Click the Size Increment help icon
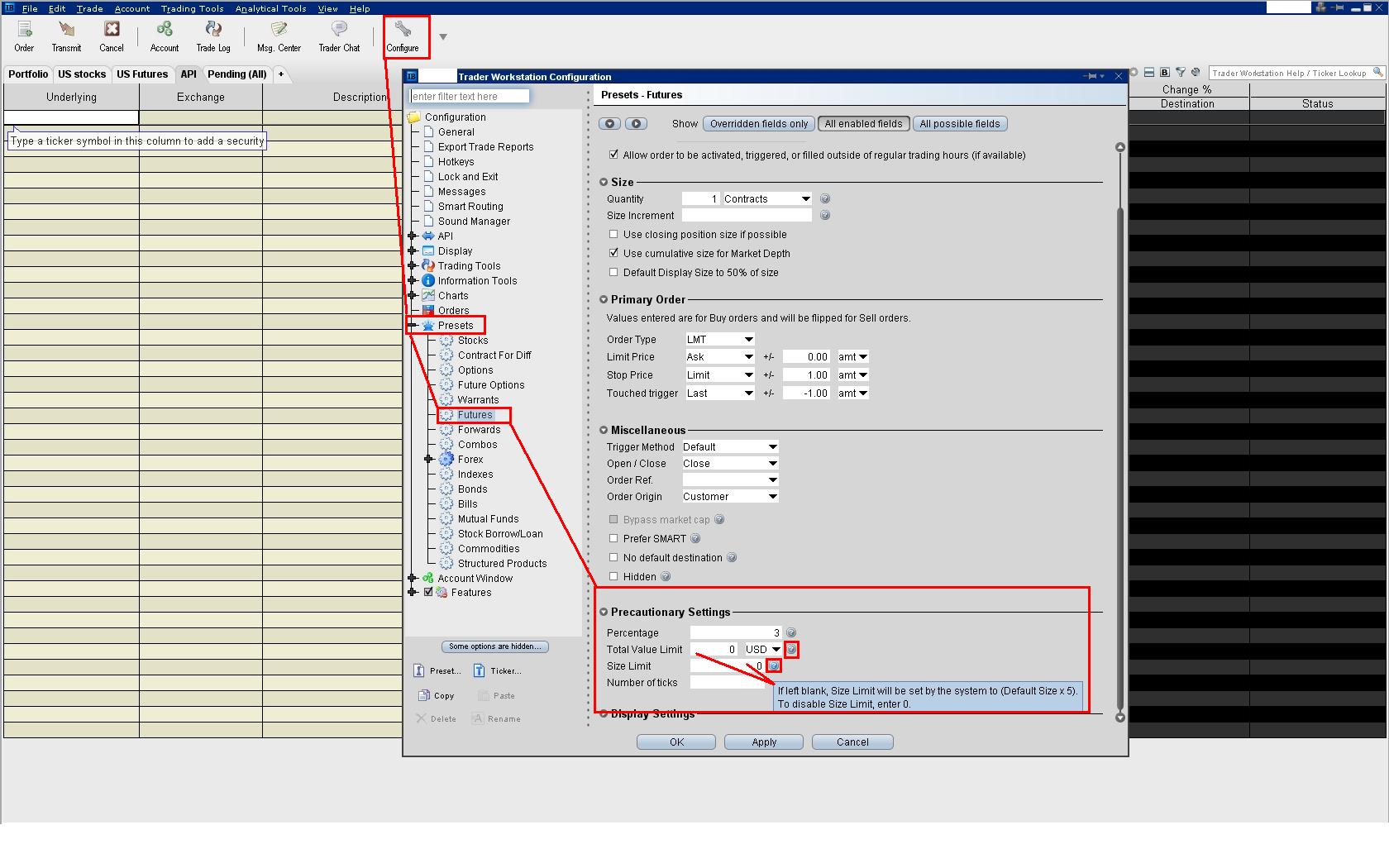Viewport: 1389px width, 868px height. [x=824, y=216]
